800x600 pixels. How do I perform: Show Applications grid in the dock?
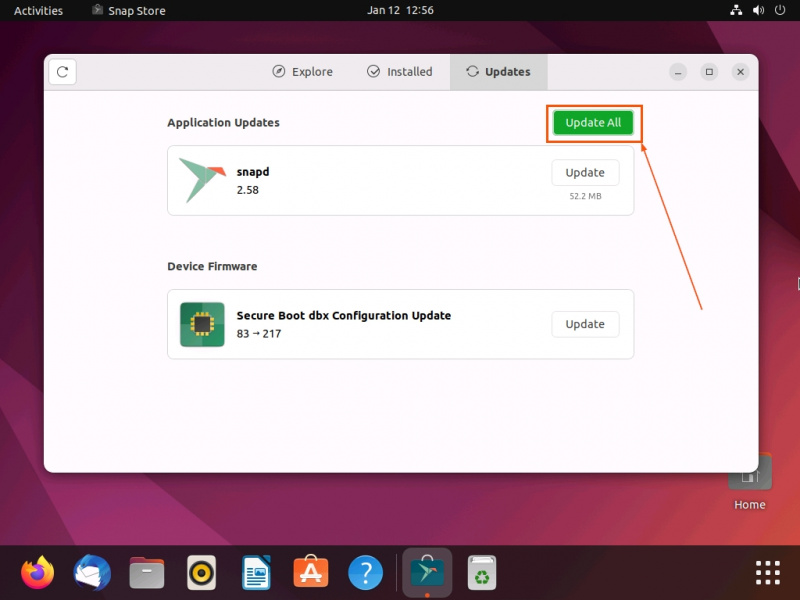[767, 572]
